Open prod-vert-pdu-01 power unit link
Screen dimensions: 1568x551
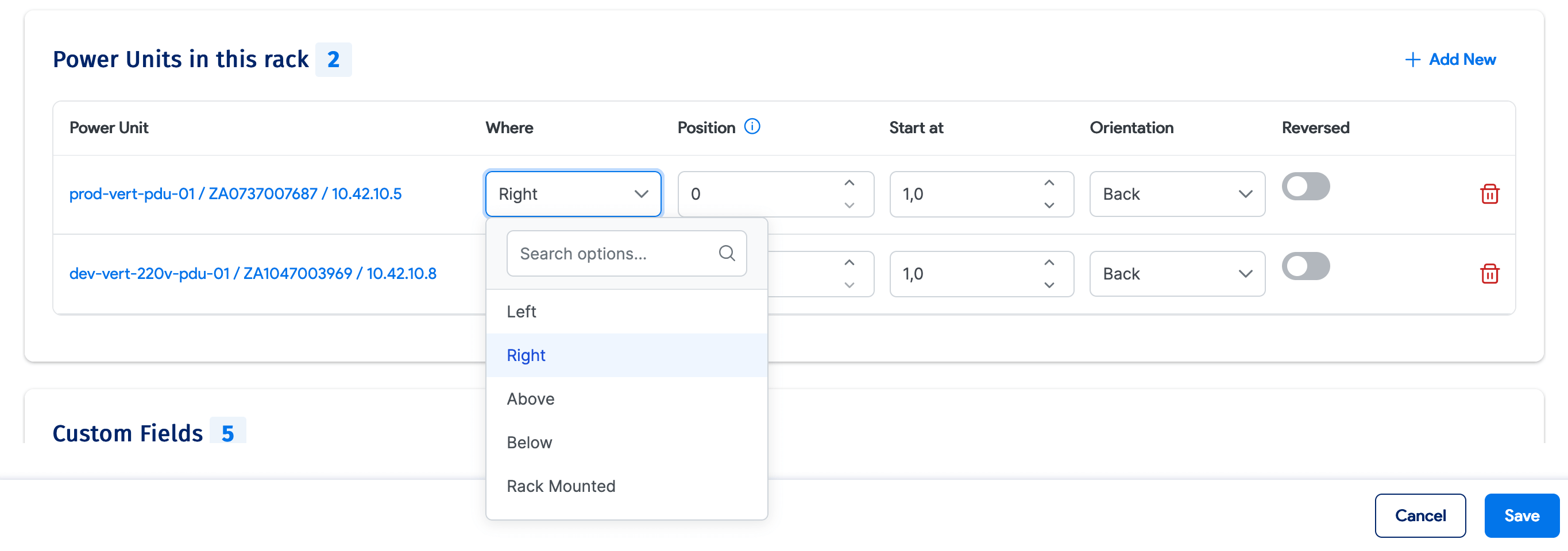tap(235, 194)
